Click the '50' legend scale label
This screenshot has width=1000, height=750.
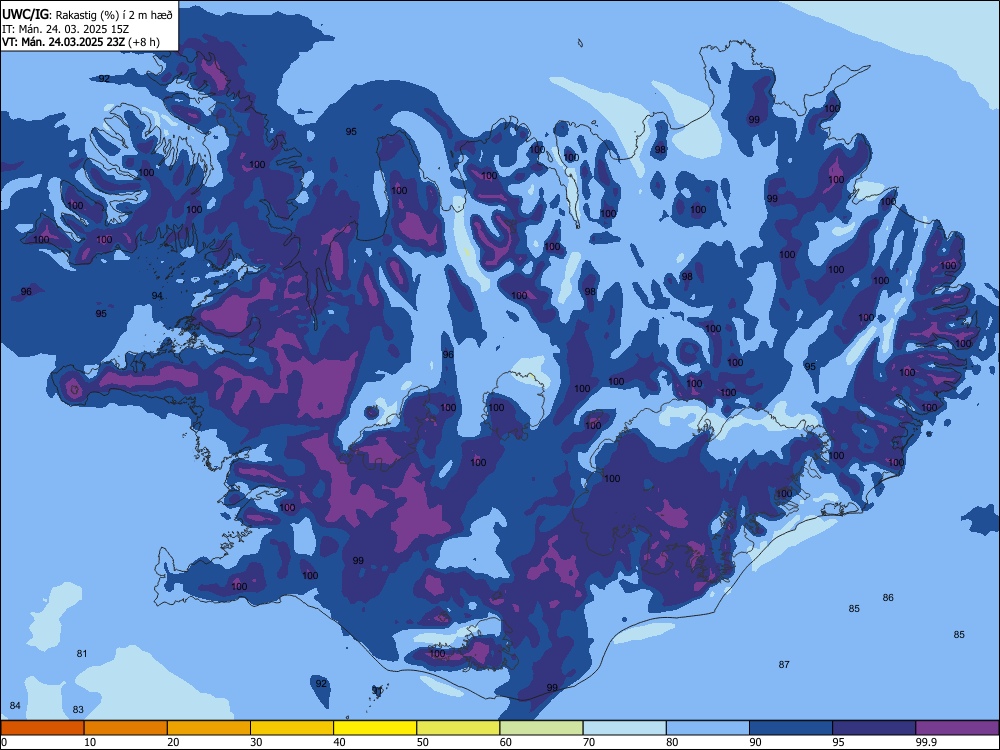422,742
